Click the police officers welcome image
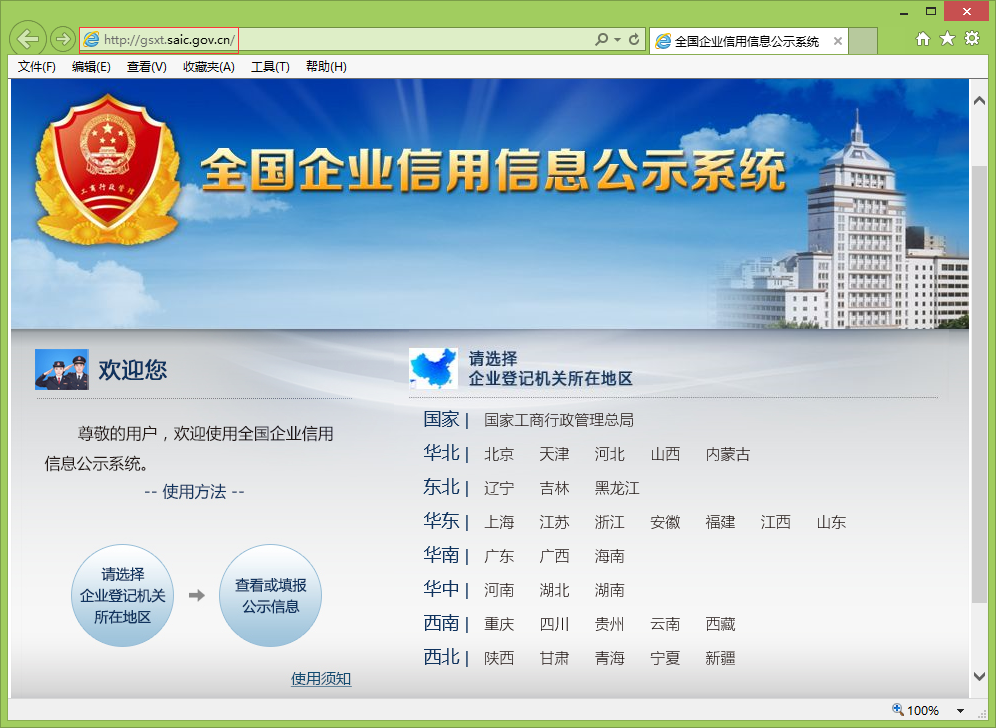The image size is (996, 728). (x=62, y=369)
